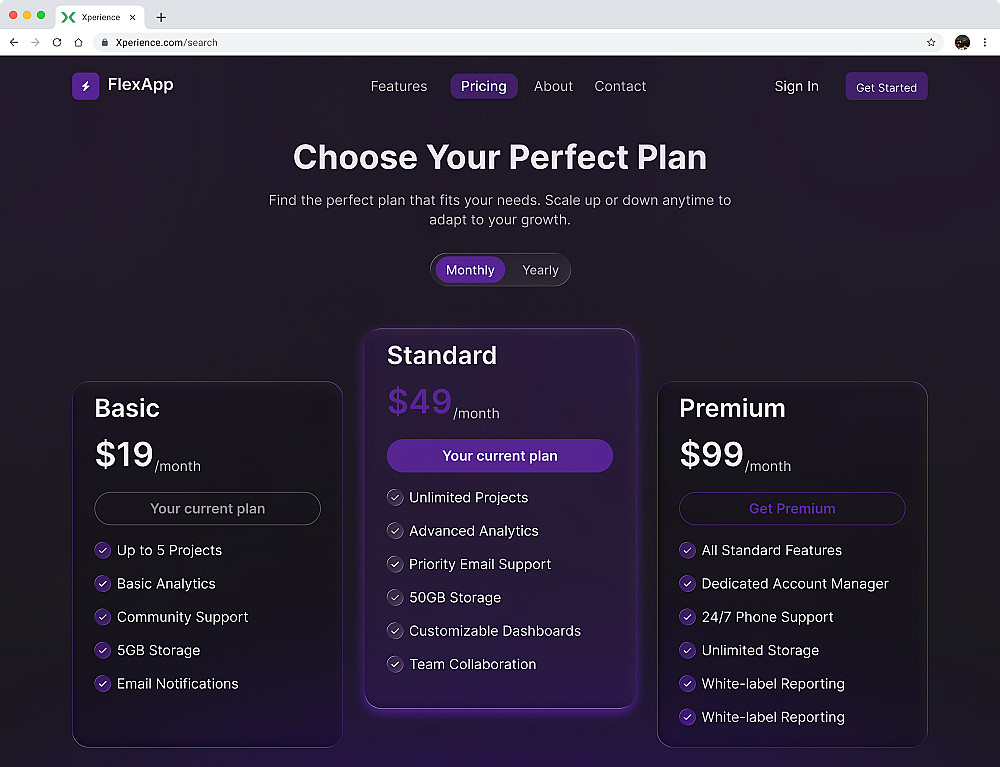
Task: Click the FlexApp lightning bolt logo icon
Action: tap(85, 86)
